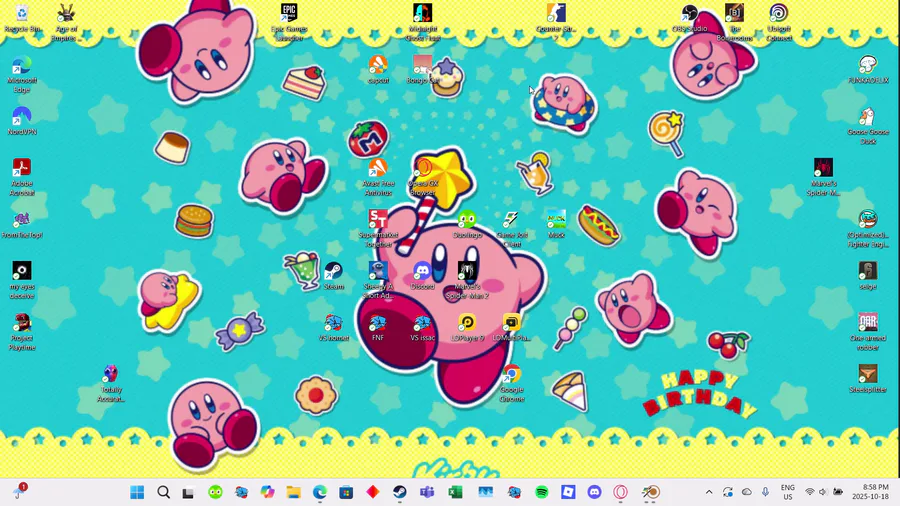Select Marvel's Spider-Man 2 desktop icon

point(467,281)
